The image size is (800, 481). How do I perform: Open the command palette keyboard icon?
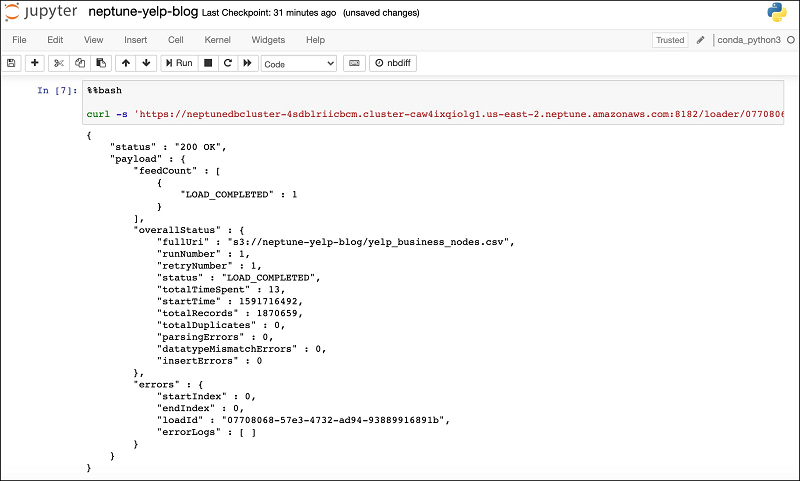click(x=354, y=63)
